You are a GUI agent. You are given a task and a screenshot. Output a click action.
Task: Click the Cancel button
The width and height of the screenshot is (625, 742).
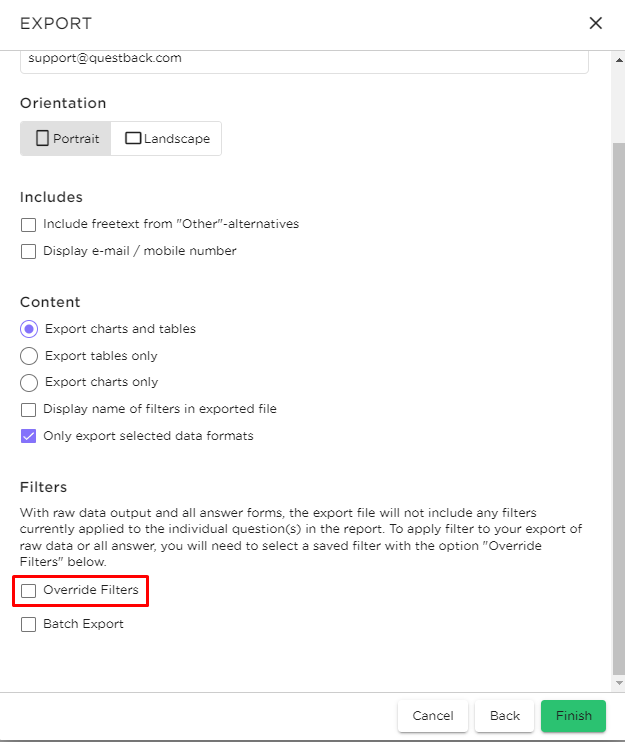[x=432, y=716]
